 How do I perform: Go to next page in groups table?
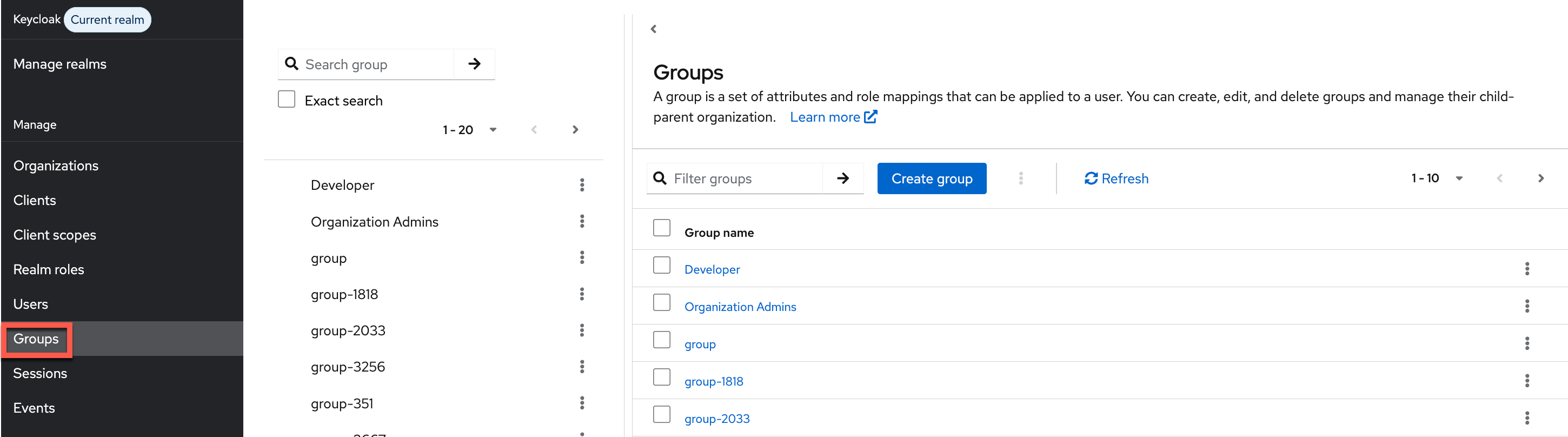coord(1540,178)
